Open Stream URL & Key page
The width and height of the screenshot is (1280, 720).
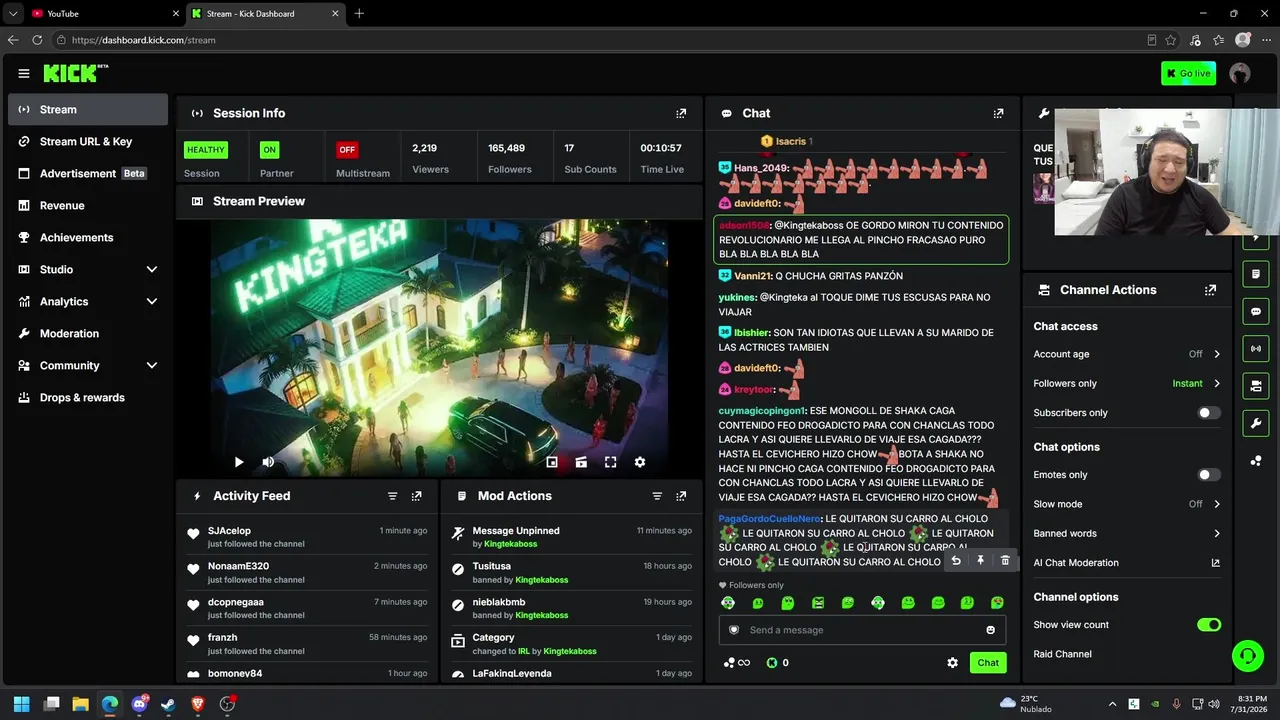[x=88, y=142]
